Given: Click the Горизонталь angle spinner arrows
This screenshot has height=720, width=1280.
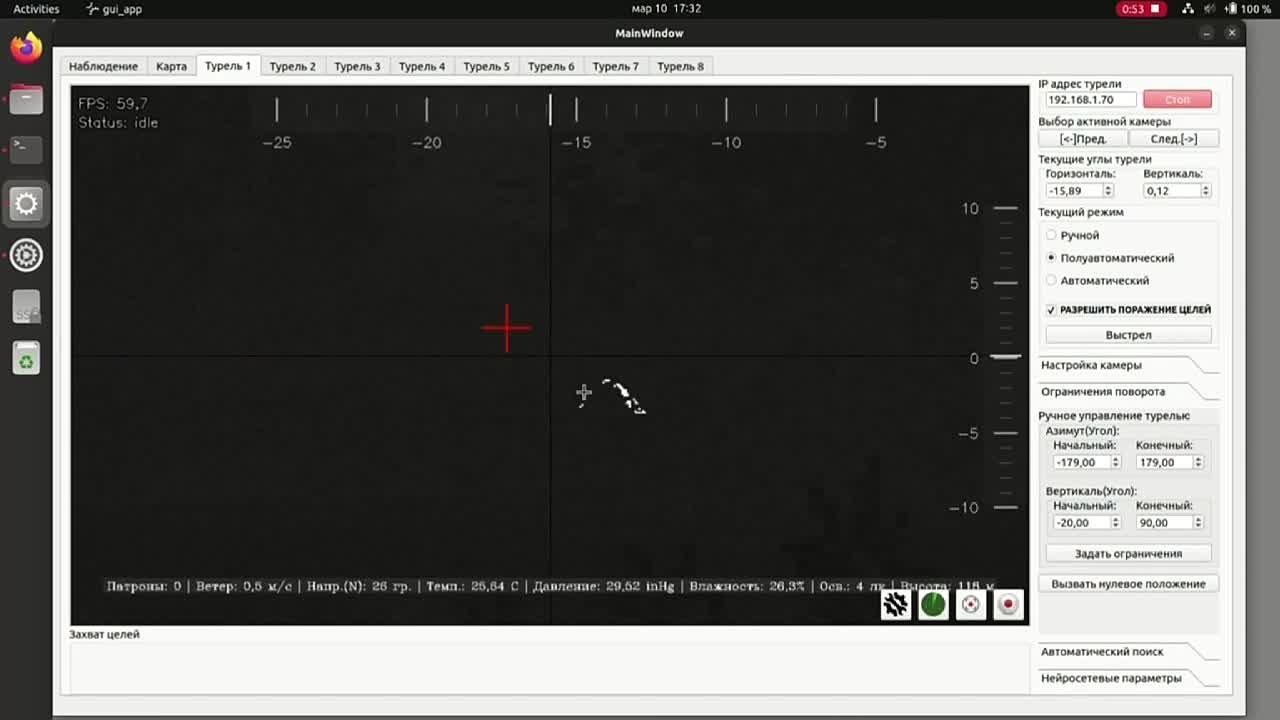Looking at the screenshot, I should 1107,190.
